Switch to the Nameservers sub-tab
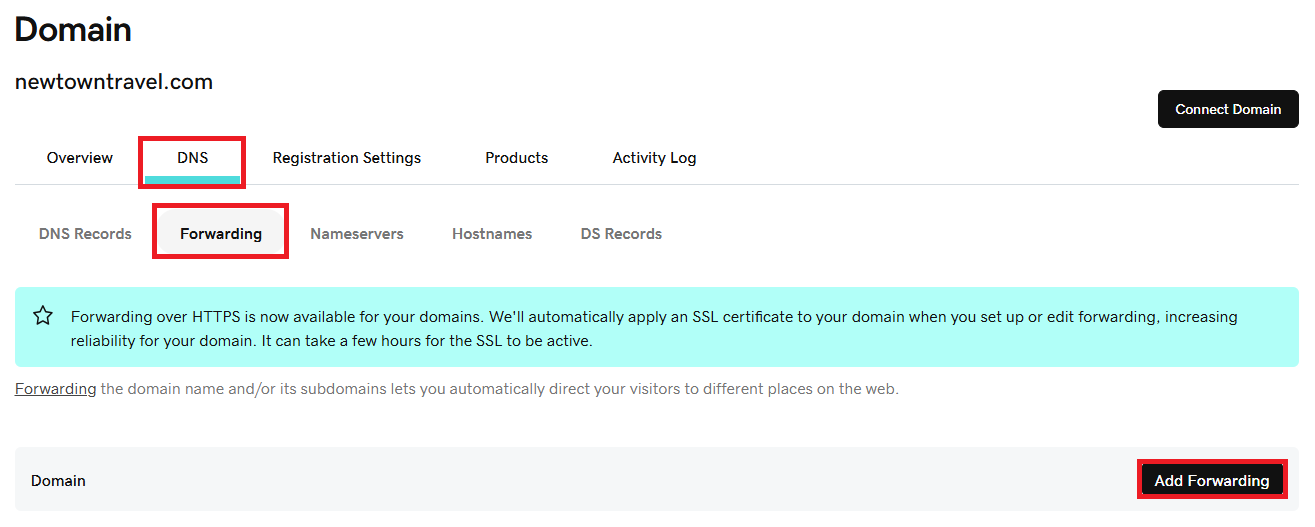The image size is (1315, 527). (357, 234)
